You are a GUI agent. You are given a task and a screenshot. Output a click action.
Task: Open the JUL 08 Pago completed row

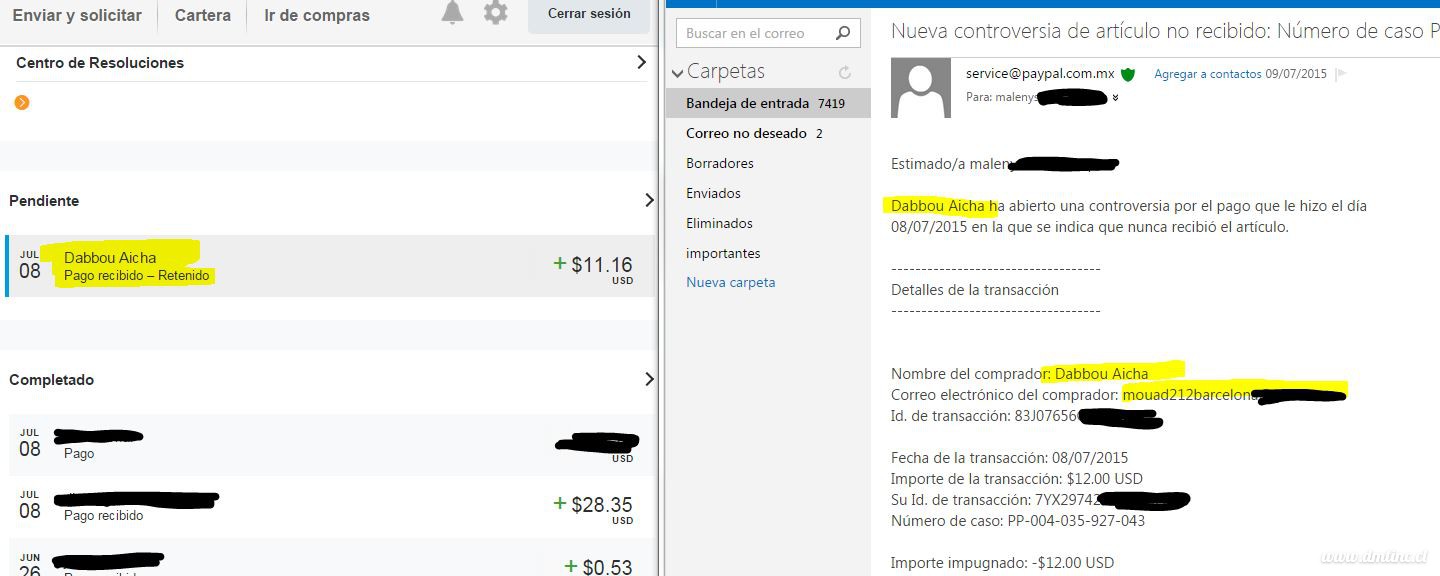coord(330,445)
